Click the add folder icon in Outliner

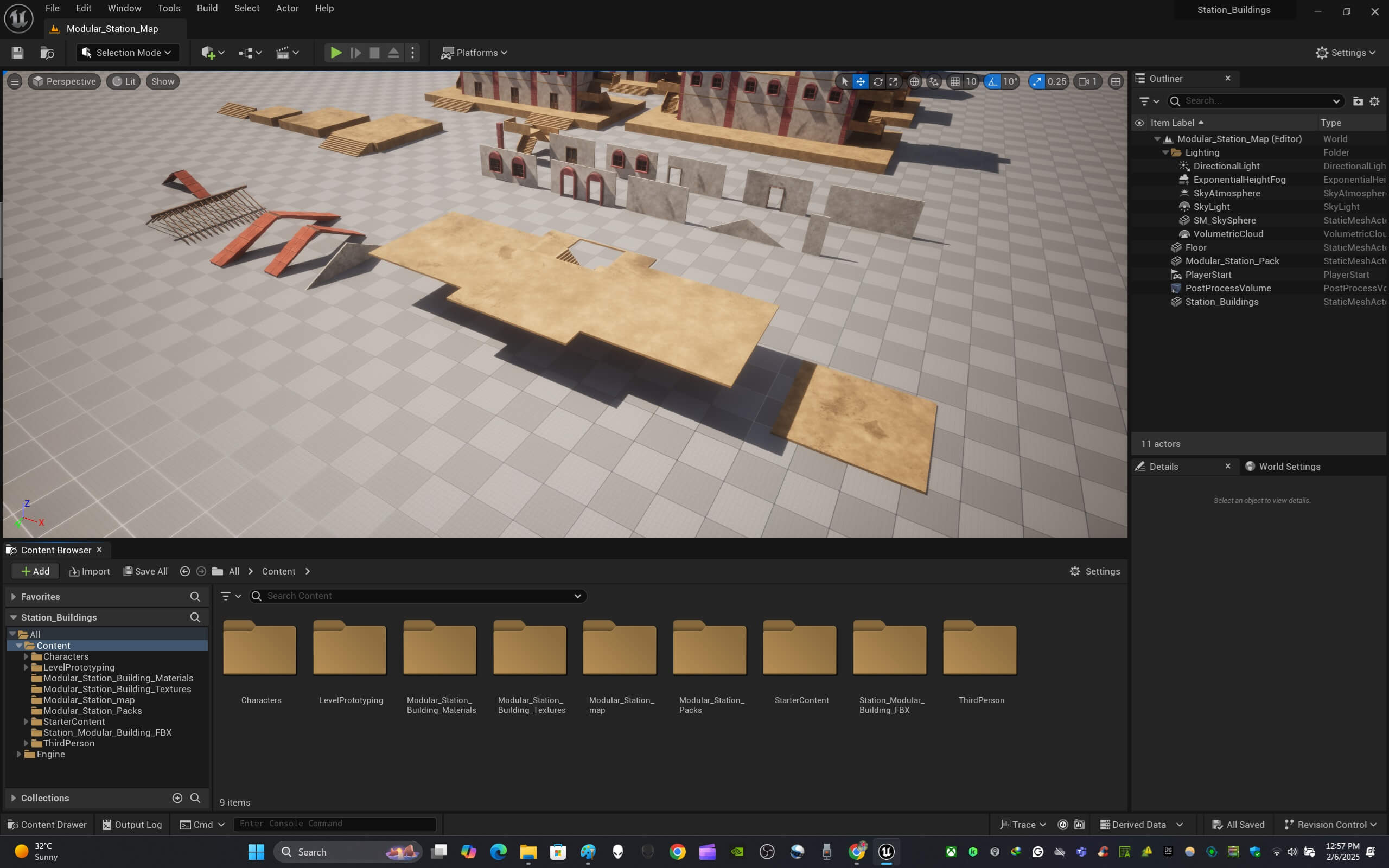(1358, 101)
